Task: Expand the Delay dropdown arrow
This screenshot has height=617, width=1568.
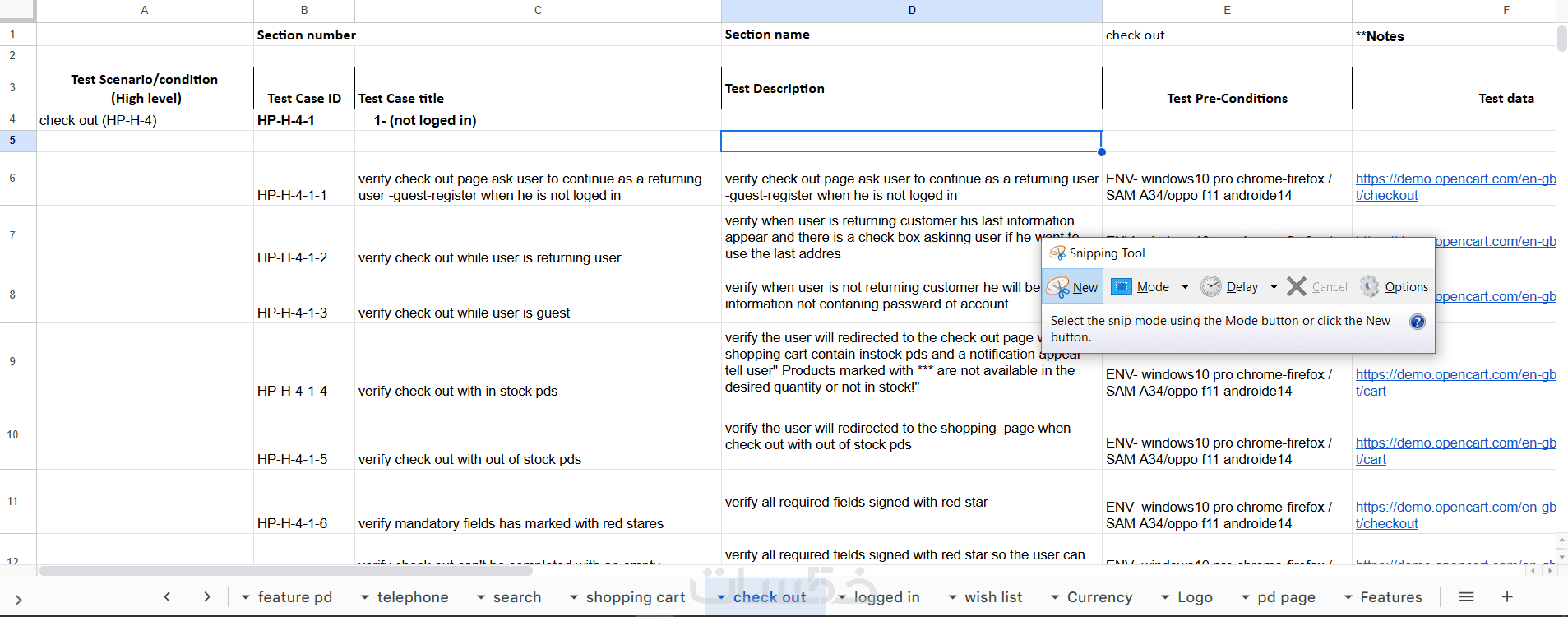Action: [x=1274, y=286]
